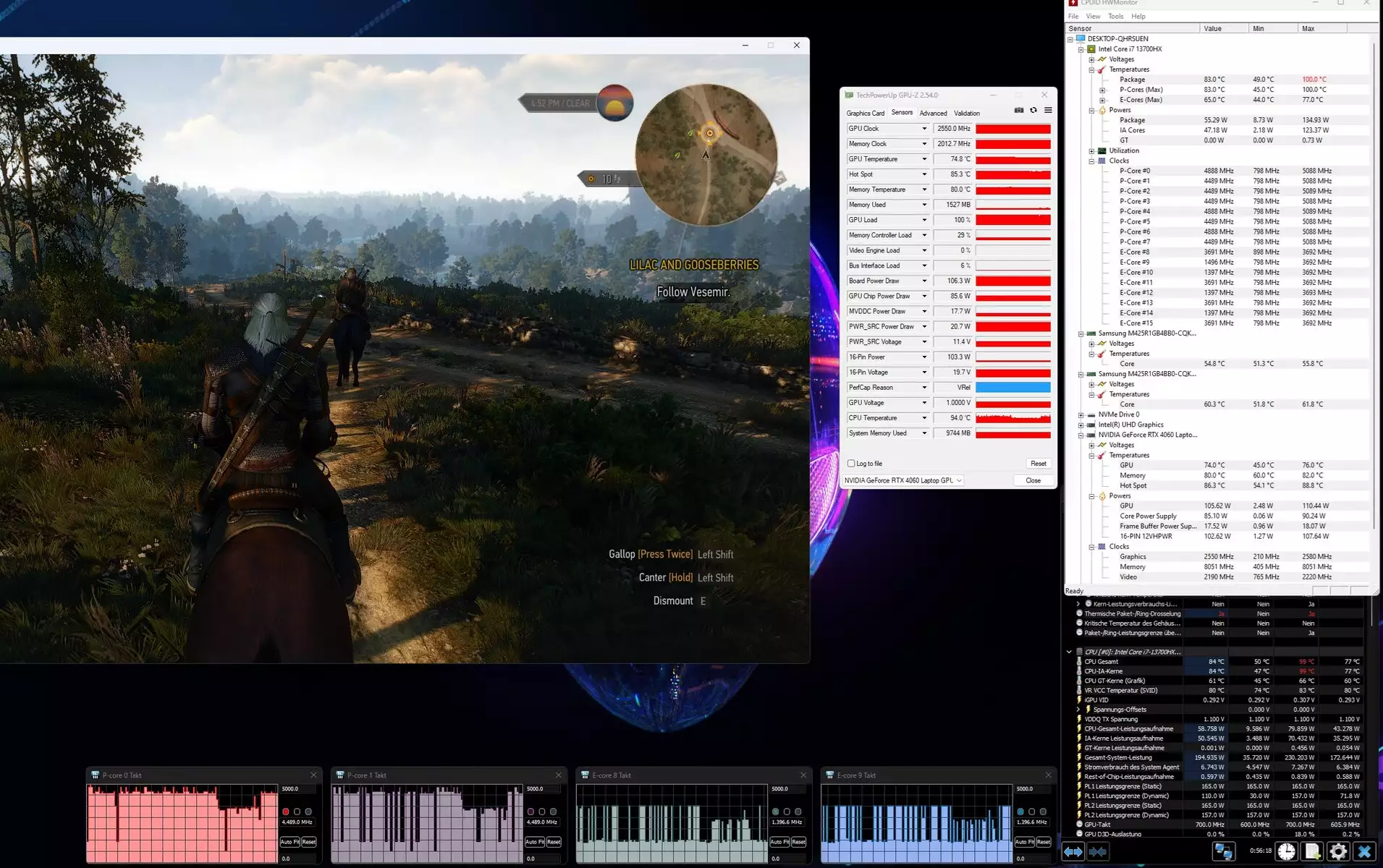Click the HWiNFO log file icon
This screenshot has width=1383, height=868.
1312,852
